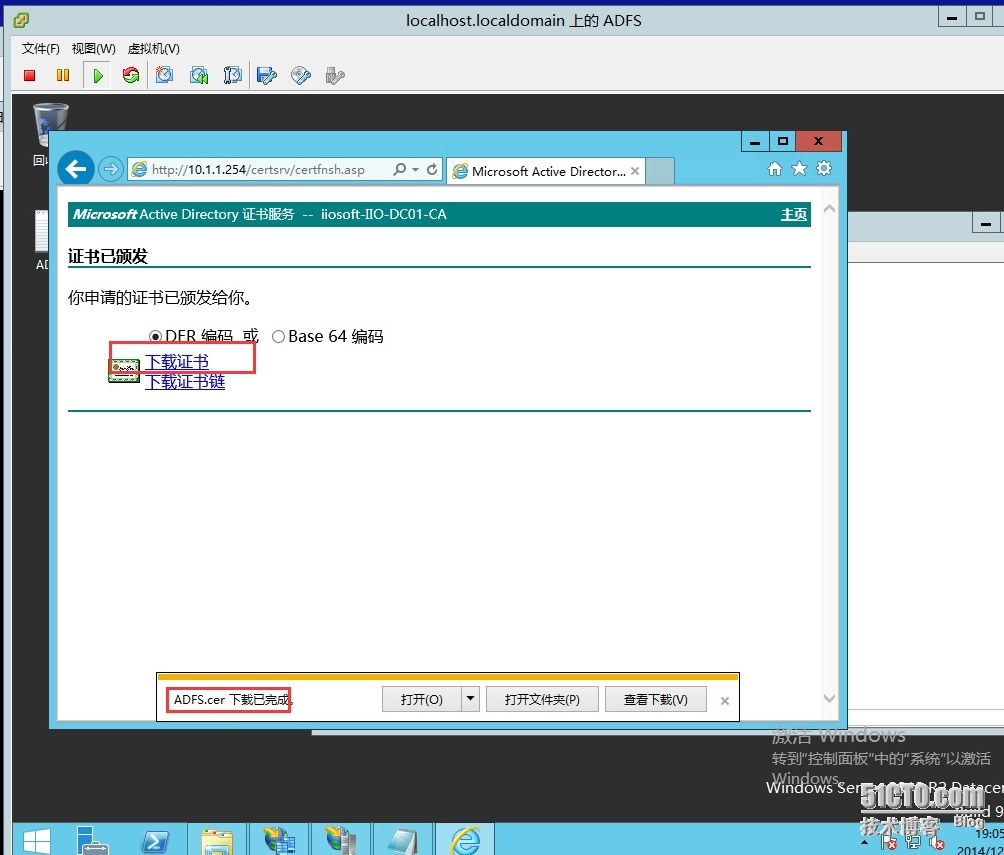Open the Snapshot Manager toolbar icon

(x=232, y=76)
